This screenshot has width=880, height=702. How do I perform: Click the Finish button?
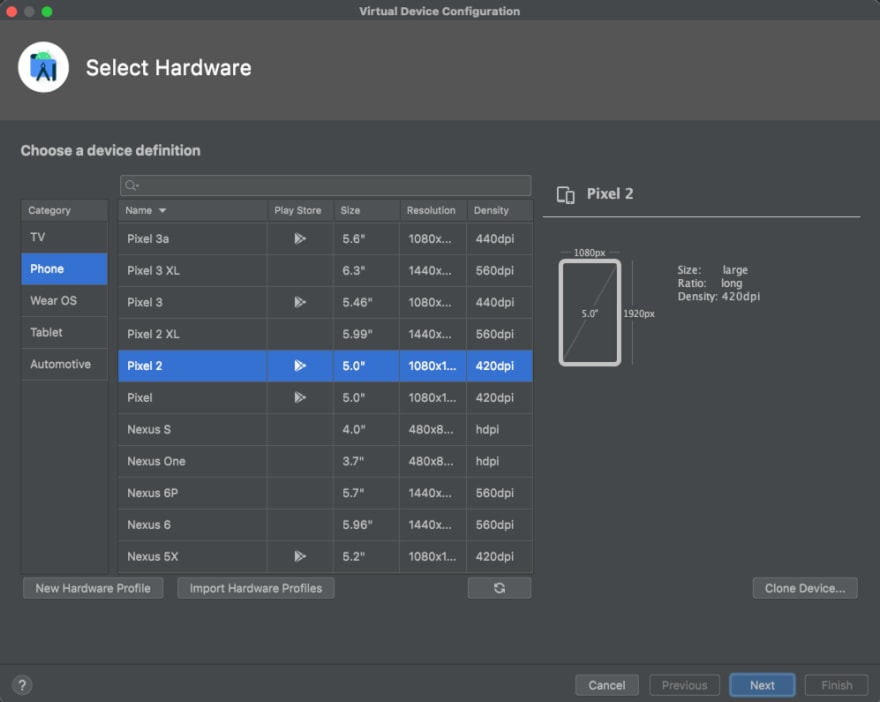pyautogui.click(x=837, y=685)
